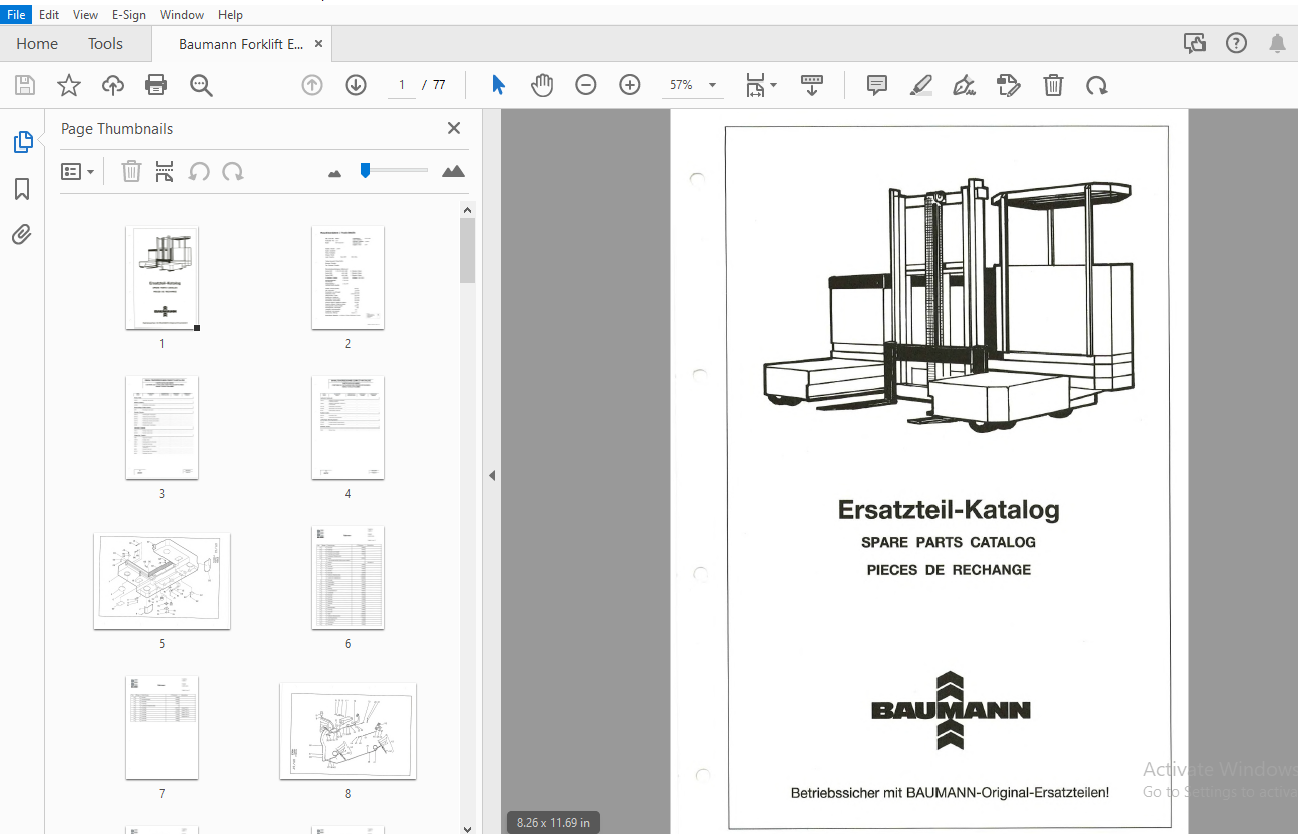The width and height of the screenshot is (1298, 834).
Task: Open the share/chat icon top right
Action: pos(1194,43)
